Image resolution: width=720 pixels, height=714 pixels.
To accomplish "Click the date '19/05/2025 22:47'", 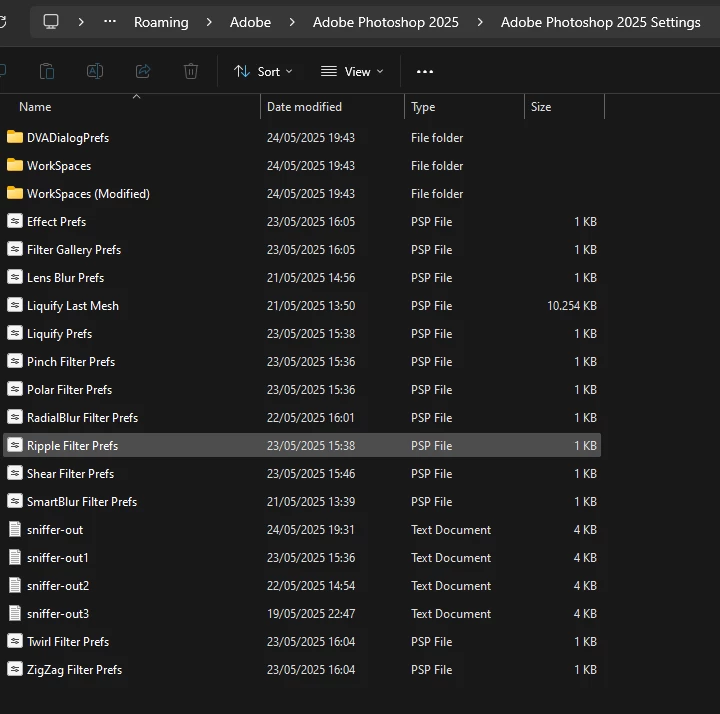I will point(311,614).
